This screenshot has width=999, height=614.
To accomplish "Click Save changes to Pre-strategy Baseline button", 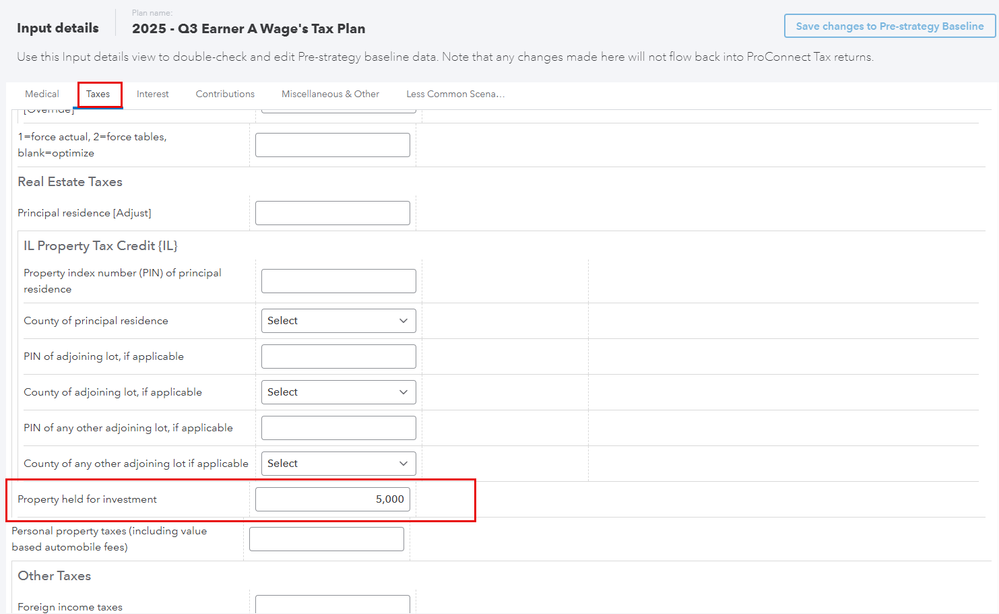I will point(889,27).
